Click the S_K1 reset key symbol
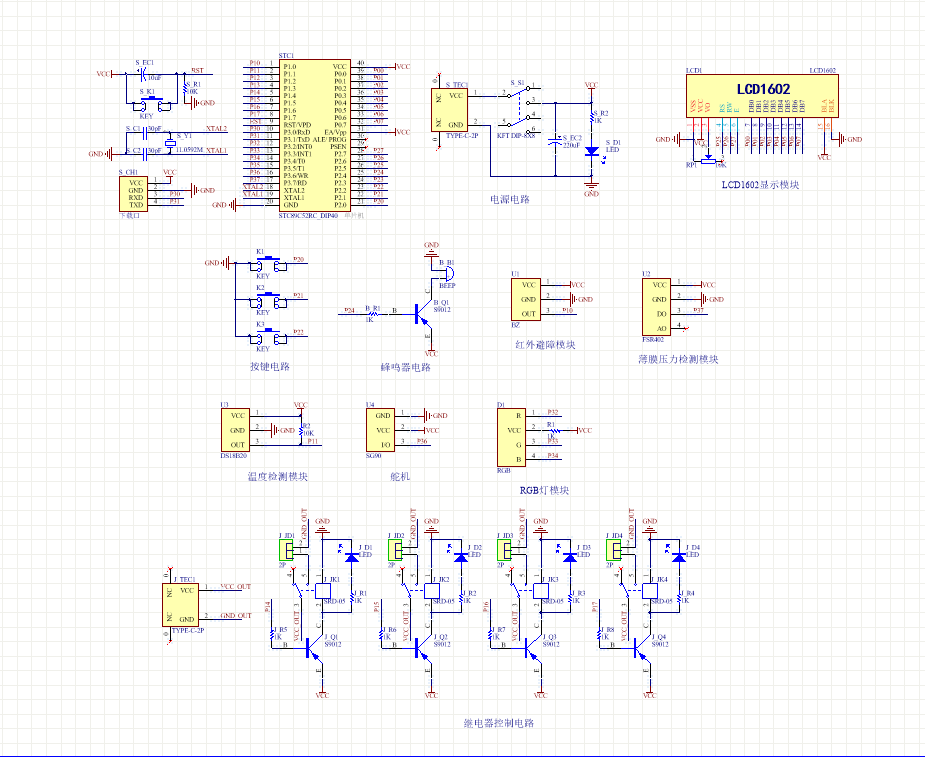925x757 pixels. 151,102
